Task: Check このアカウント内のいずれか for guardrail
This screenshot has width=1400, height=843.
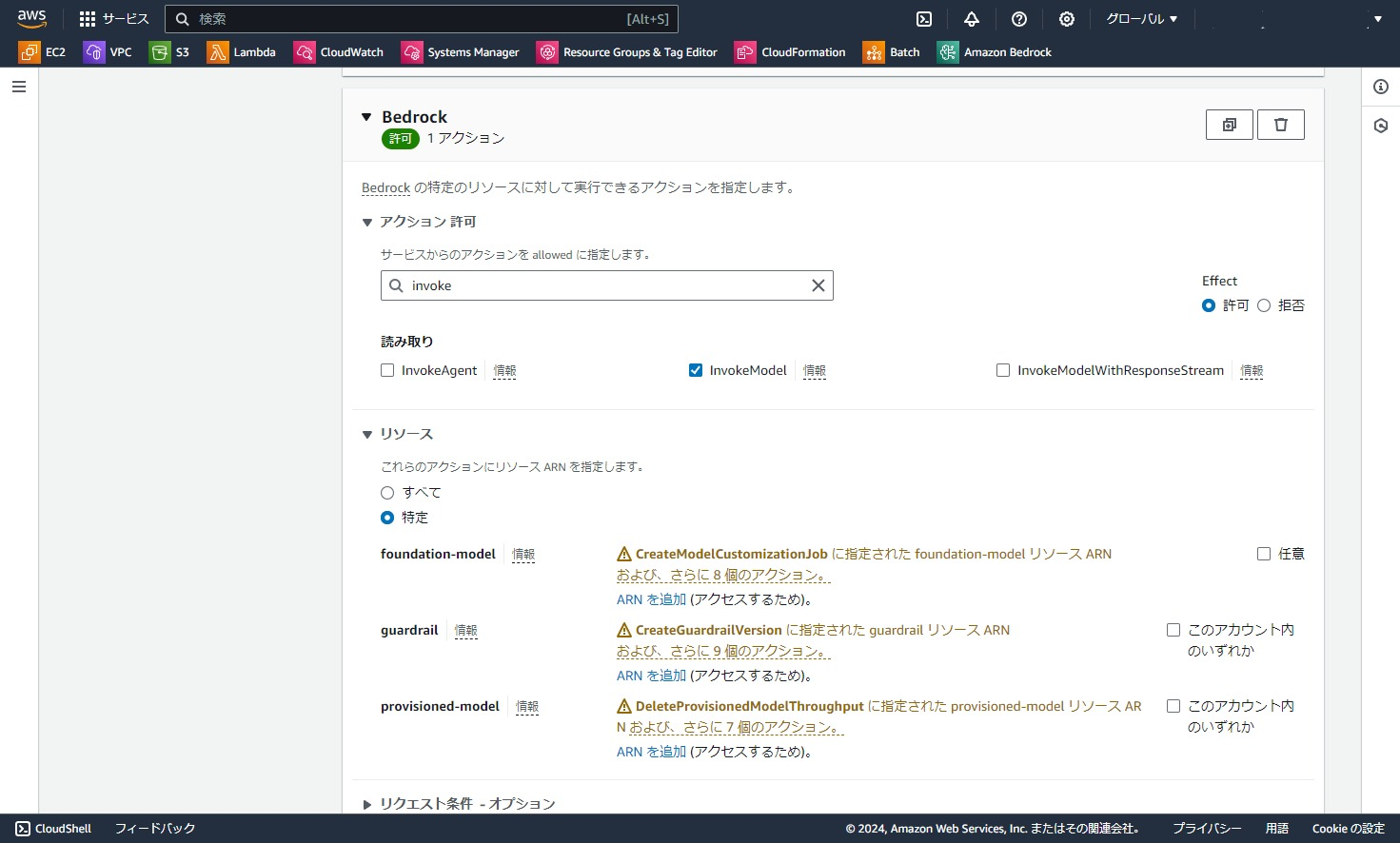Action: [x=1173, y=630]
